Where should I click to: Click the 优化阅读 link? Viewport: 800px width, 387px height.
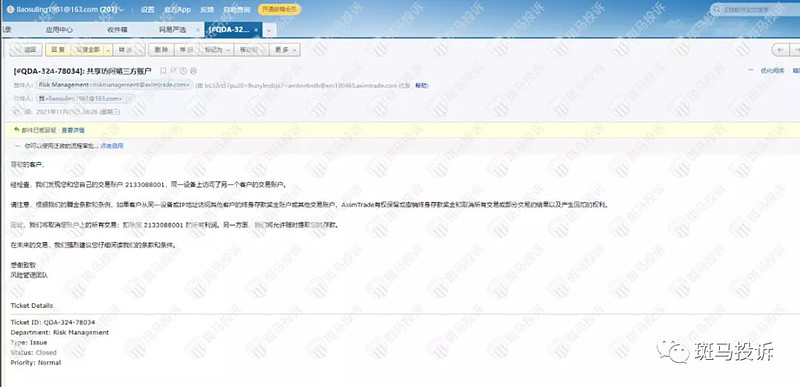point(772,71)
